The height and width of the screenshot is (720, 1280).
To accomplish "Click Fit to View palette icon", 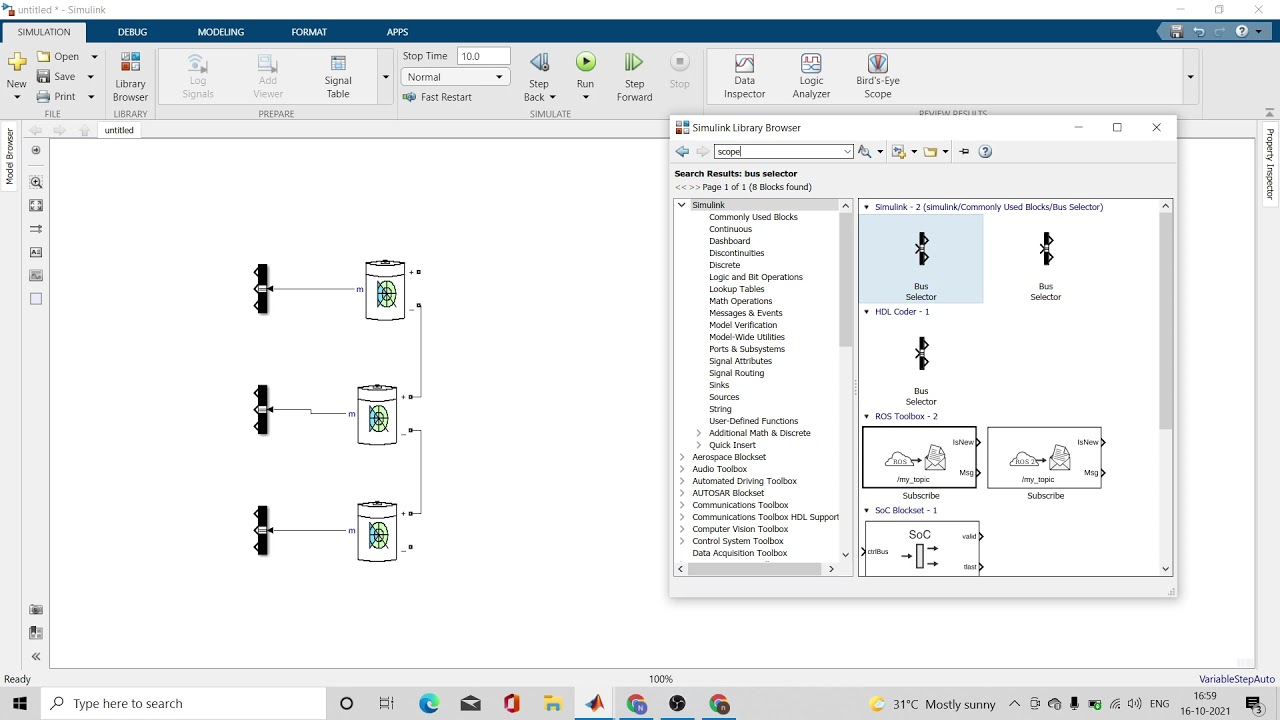I will point(36,205).
